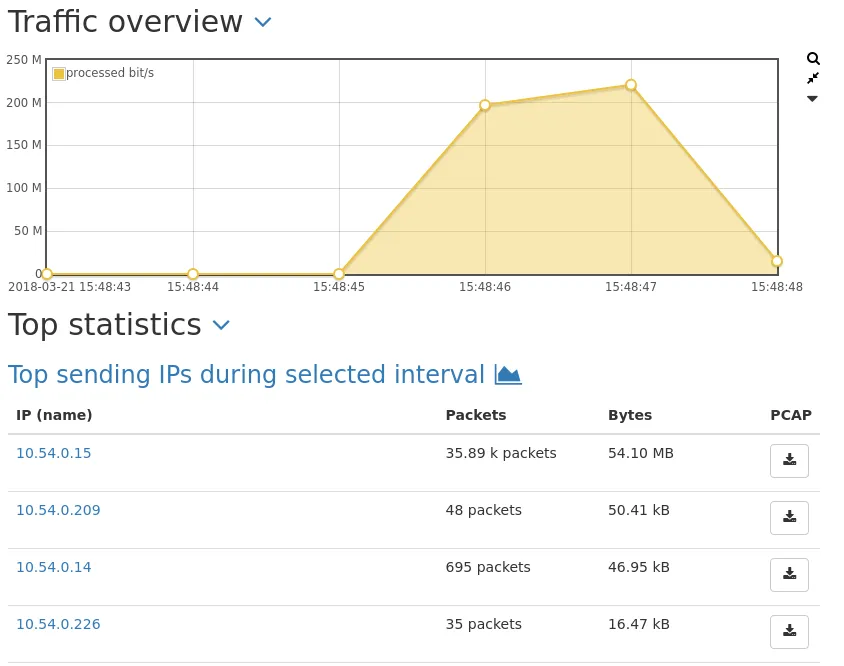Viewport: 844px width, 666px height.
Task: Open IP 10.54.0.209 link
Action: (x=58, y=510)
